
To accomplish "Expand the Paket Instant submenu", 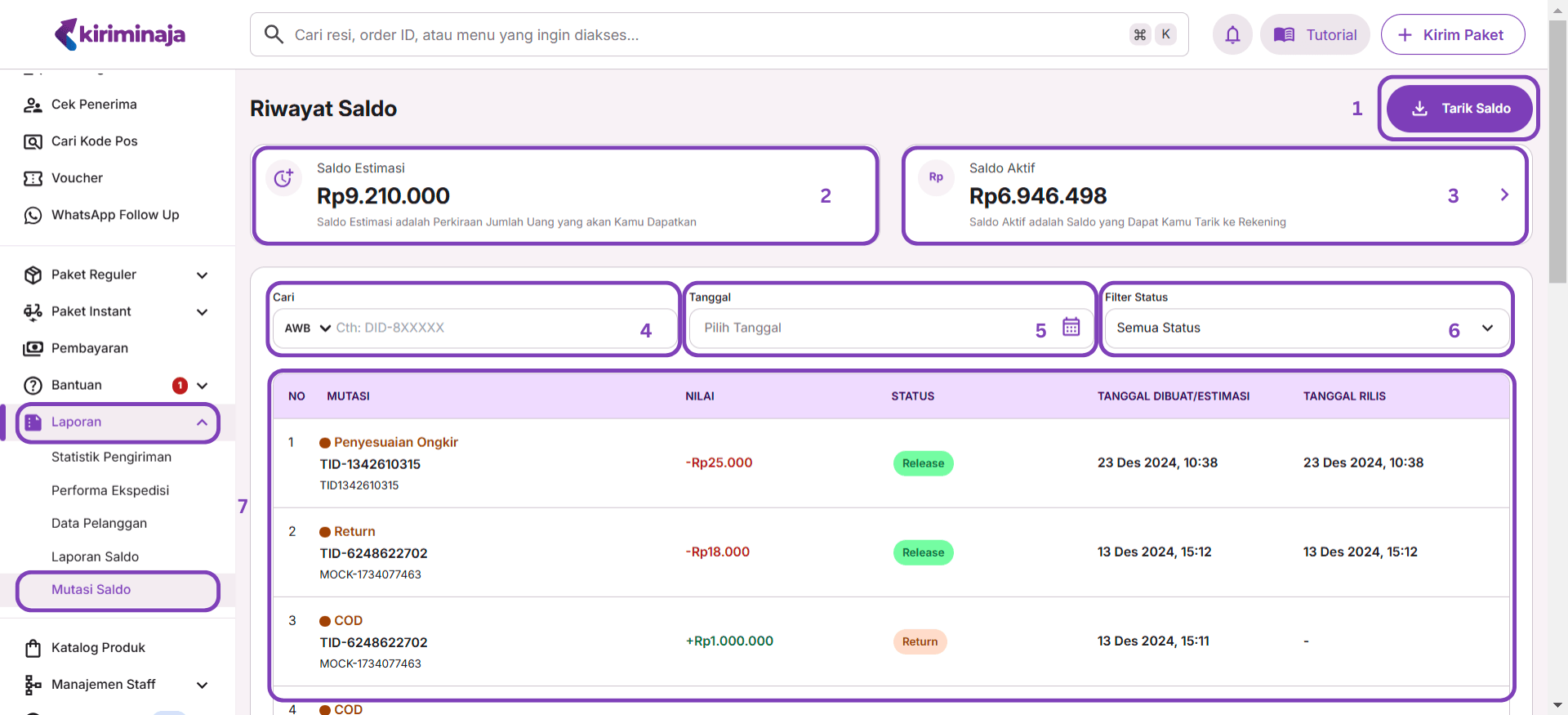I will tap(202, 312).
